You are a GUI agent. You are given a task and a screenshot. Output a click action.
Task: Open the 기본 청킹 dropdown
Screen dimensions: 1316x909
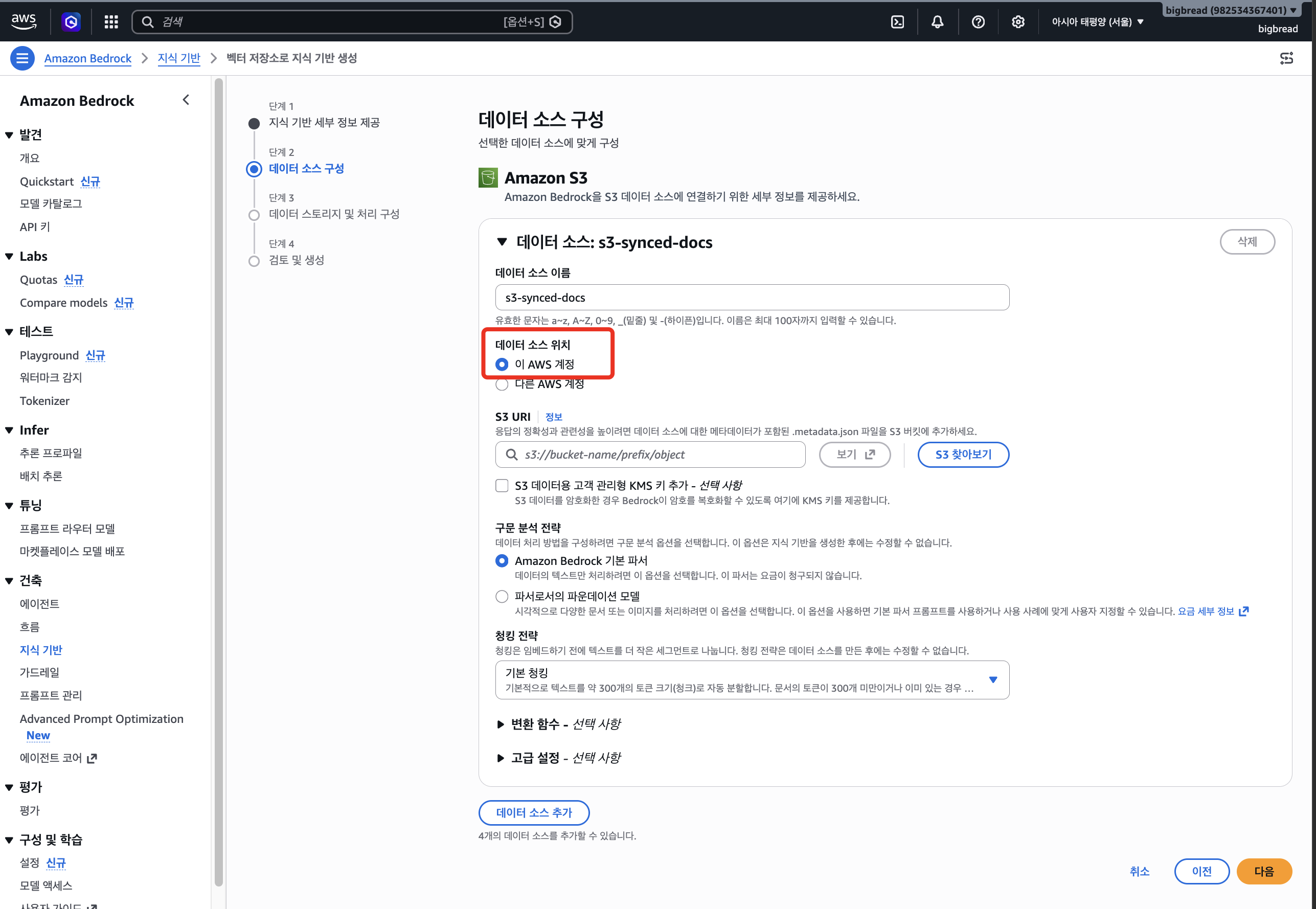coord(752,679)
